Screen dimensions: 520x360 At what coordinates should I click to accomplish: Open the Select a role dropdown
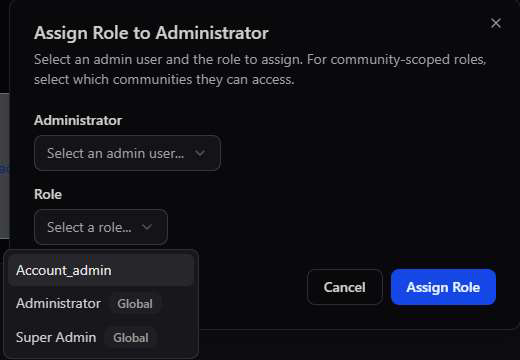coord(101,227)
